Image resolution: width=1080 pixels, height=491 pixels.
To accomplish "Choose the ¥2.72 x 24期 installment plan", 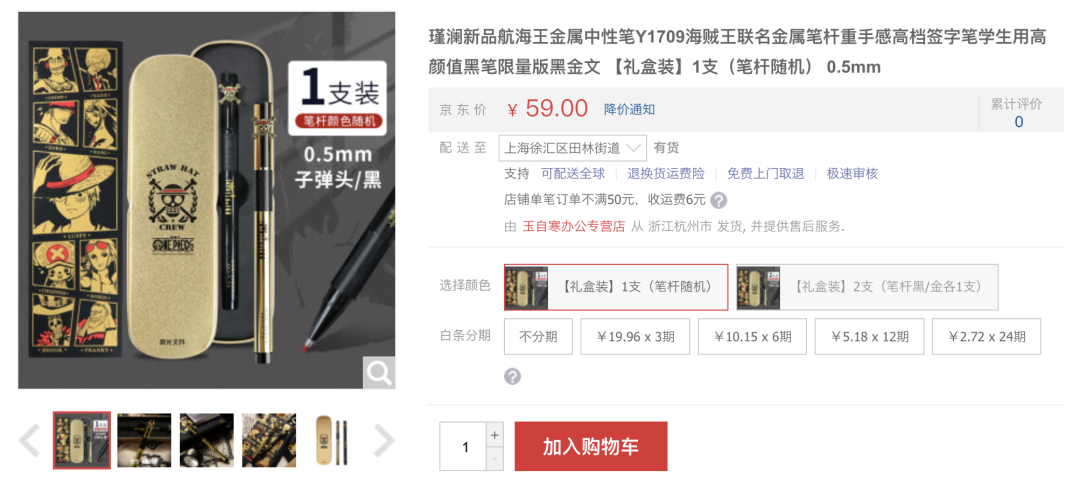I will pos(986,337).
